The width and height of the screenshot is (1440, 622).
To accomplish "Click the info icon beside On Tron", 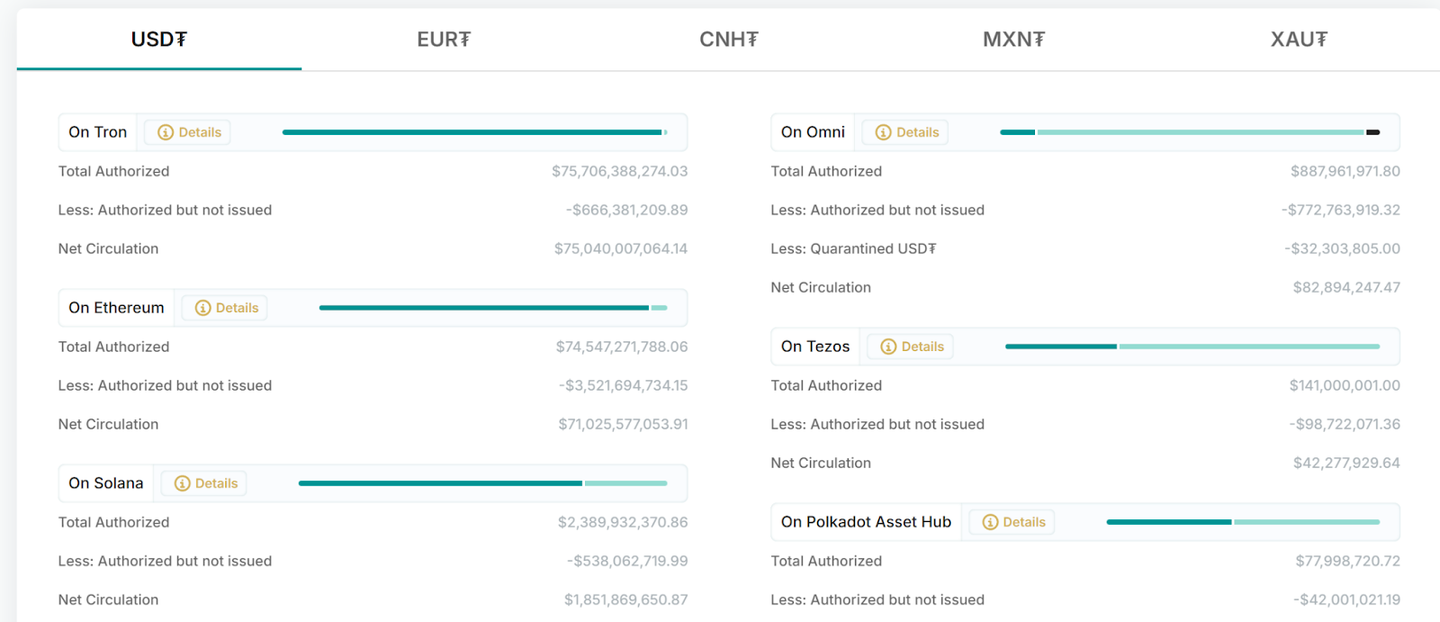I will (x=166, y=132).
